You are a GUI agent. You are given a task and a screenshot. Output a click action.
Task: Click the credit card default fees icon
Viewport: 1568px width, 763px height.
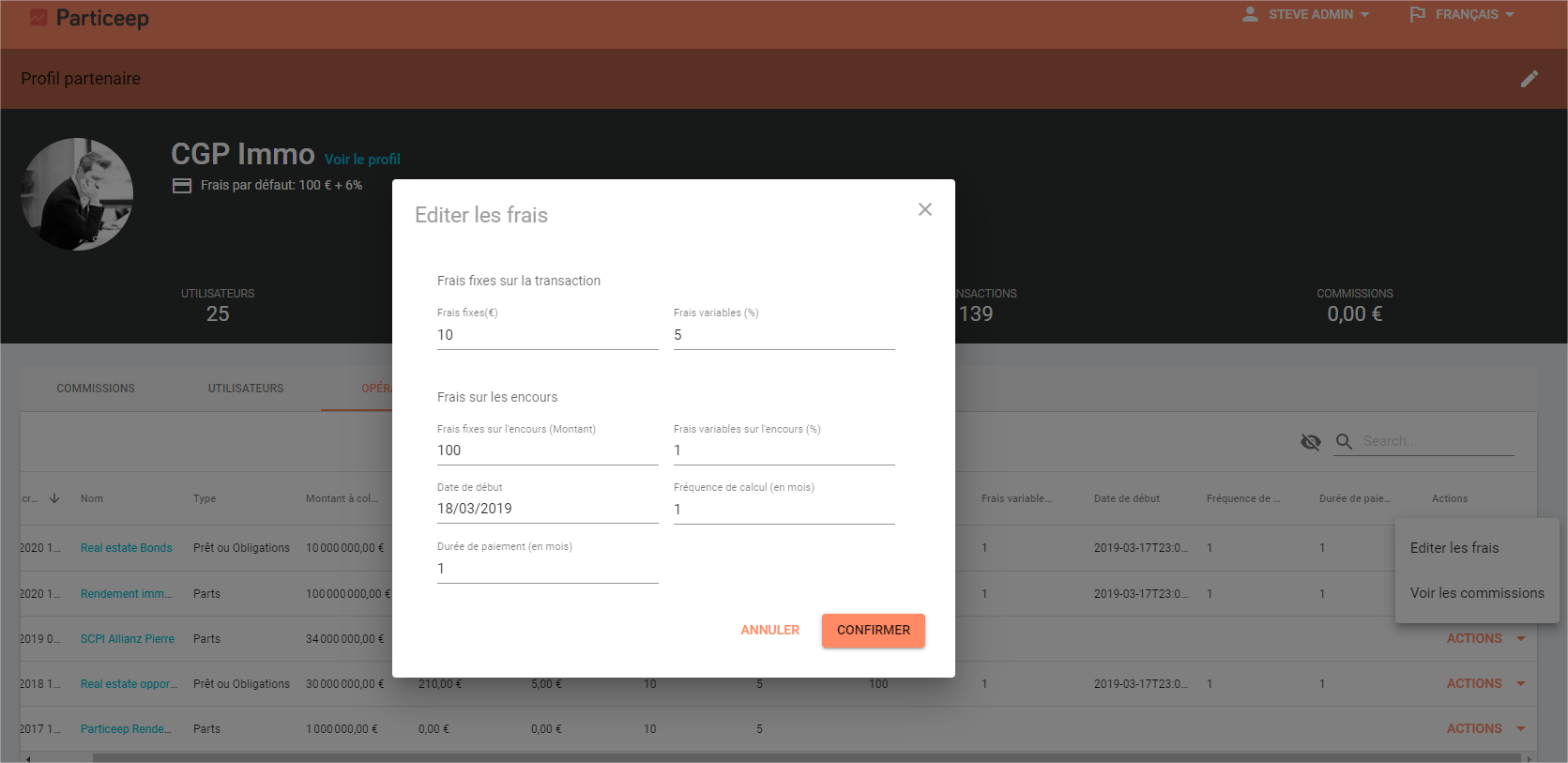[x=182, y=186]
